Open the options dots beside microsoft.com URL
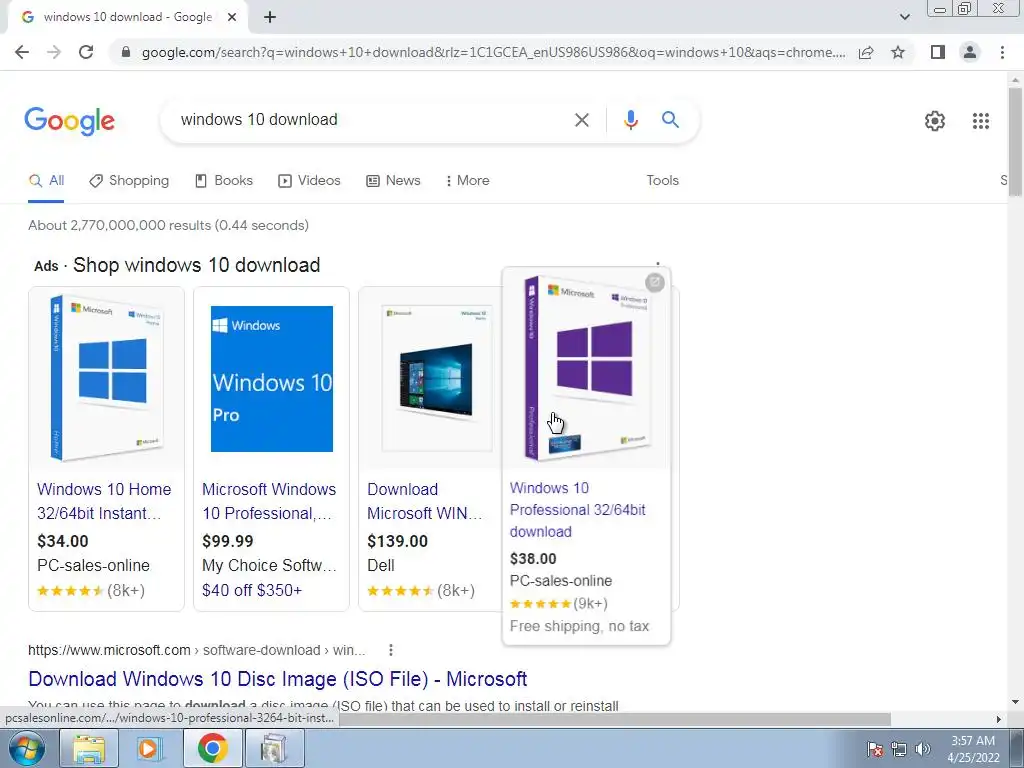1024x768 pixels. [x=391, y=650]
